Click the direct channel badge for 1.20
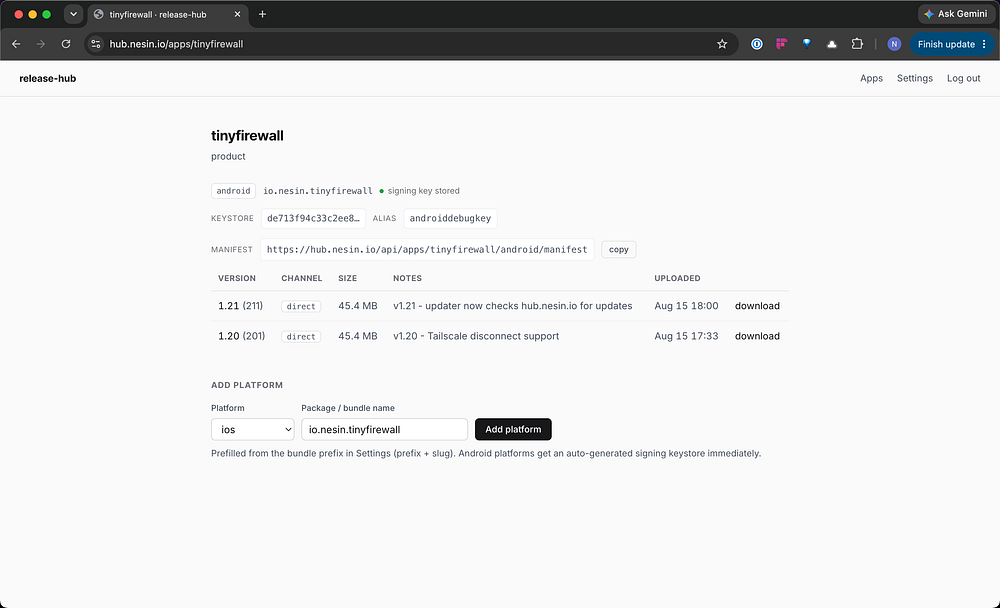Viewport: 1000px width, 608px height. point(301,336)
